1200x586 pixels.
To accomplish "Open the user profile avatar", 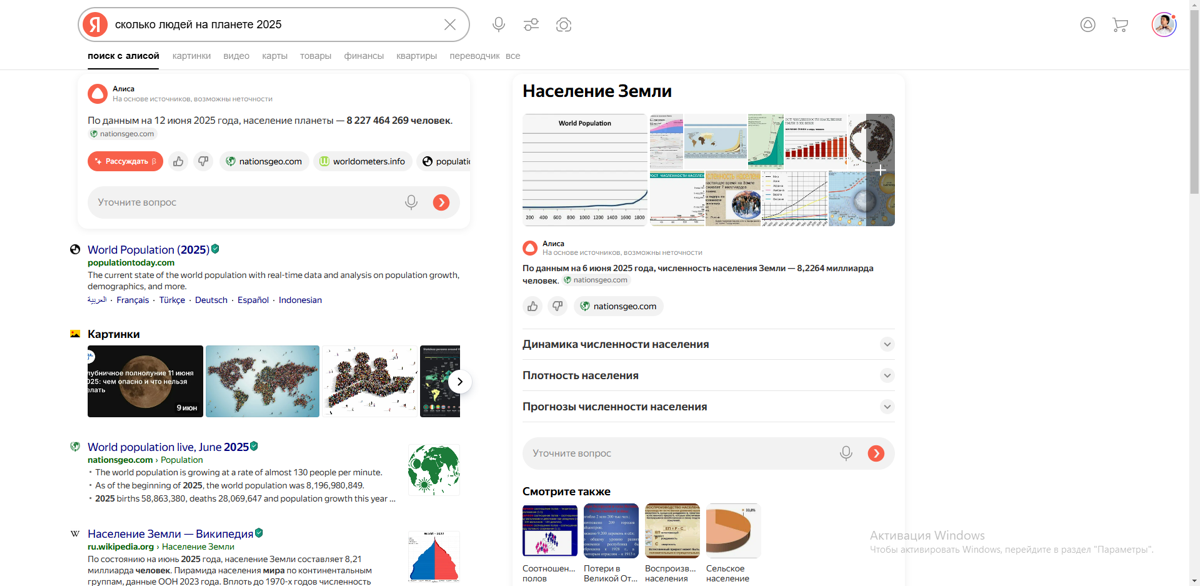I will [1164, 24].
